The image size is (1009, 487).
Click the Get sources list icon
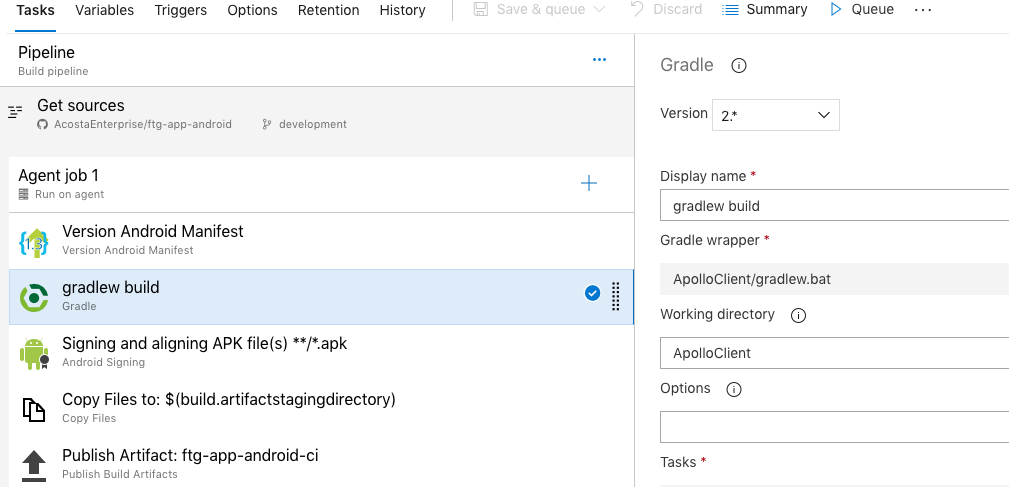[15, 112]
